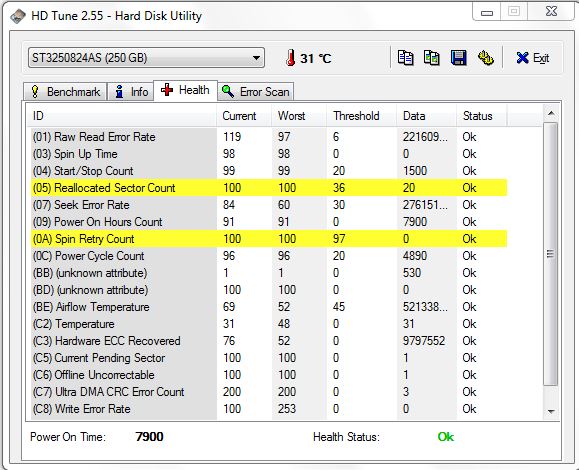Image resolution: width=579 pixels, height=470 pixels.
Task: Click the Current column header
Action: (244, 116)
